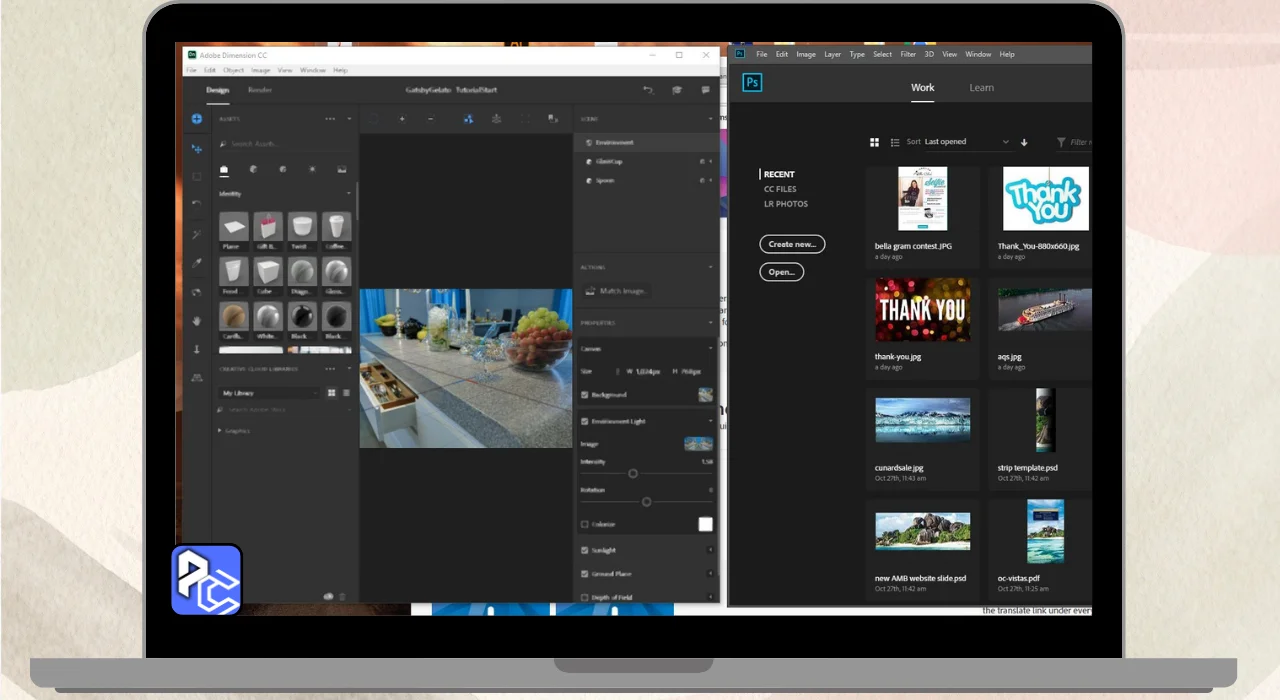This screenshot has width=1280, height=700.
Task: Click the blue Add content plus icon
Action: pyautogui.click(x=197, y=119)
